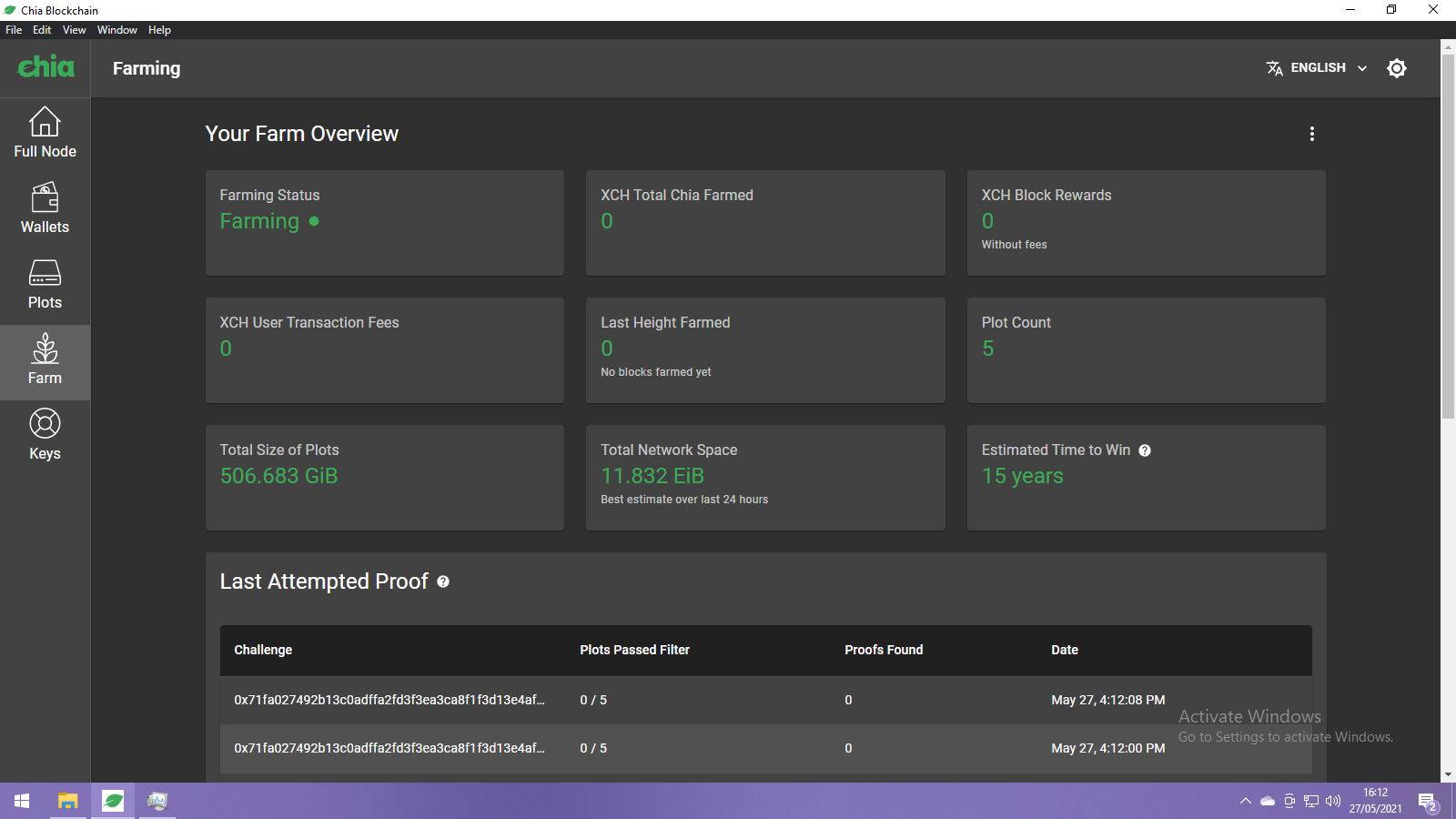Open the Edit menu
This screenshot has width=1456, height=819.
point(42,30)
